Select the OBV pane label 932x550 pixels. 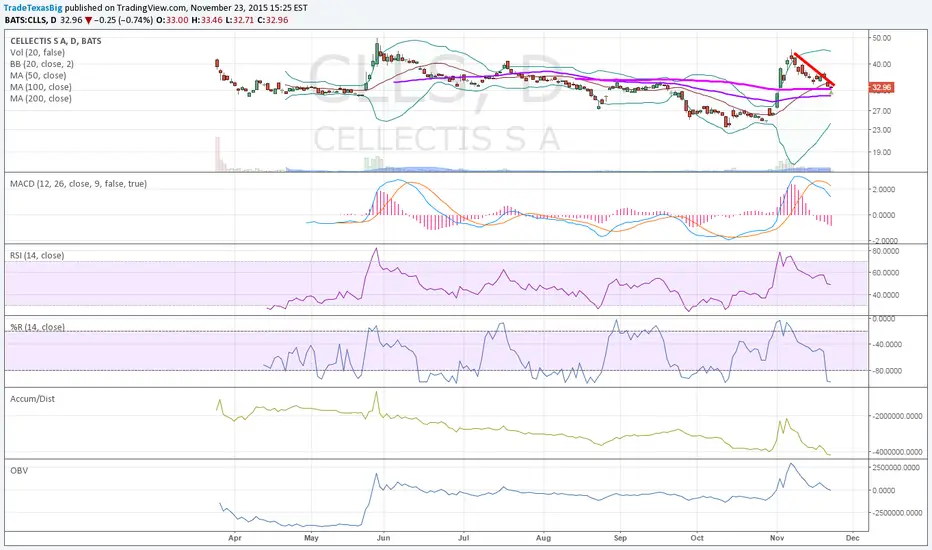[19, 470]
